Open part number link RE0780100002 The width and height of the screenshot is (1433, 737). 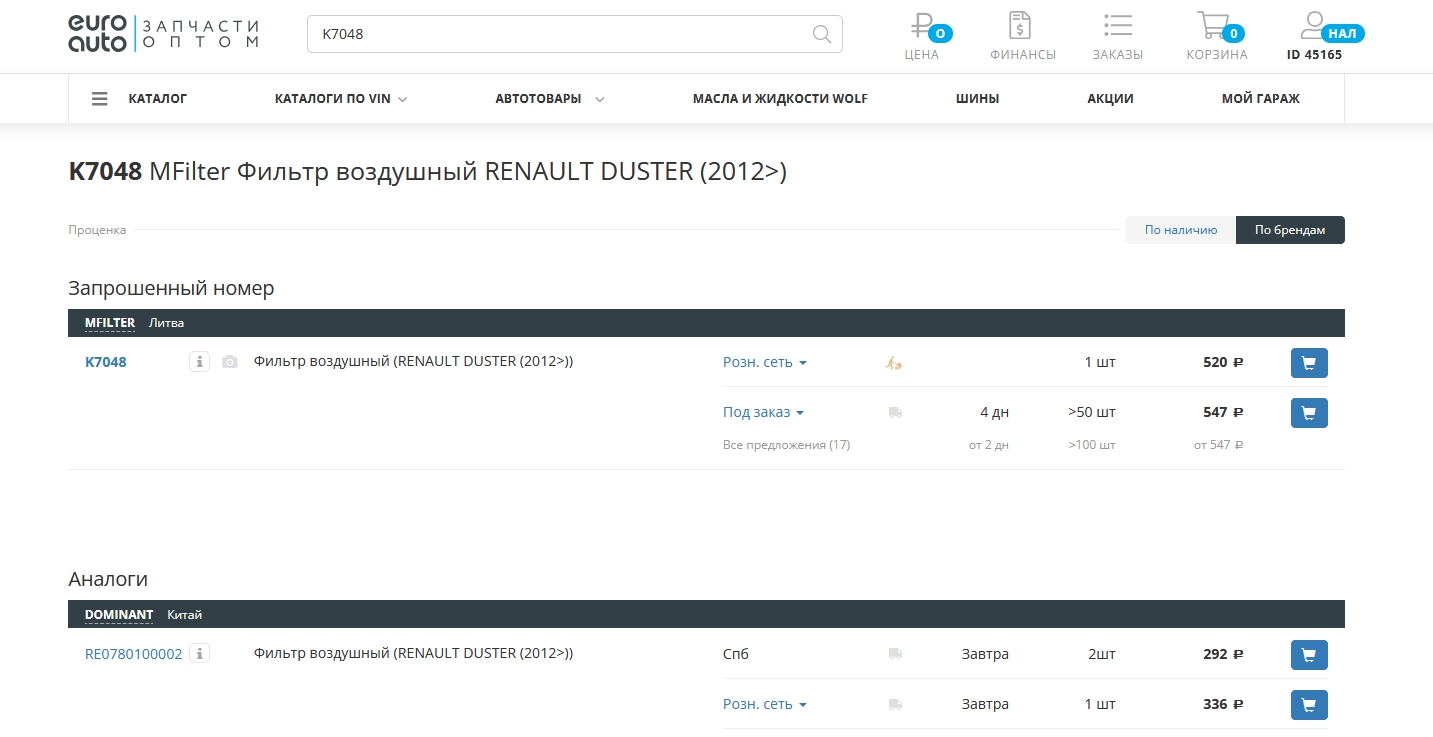tap(134, 654)
